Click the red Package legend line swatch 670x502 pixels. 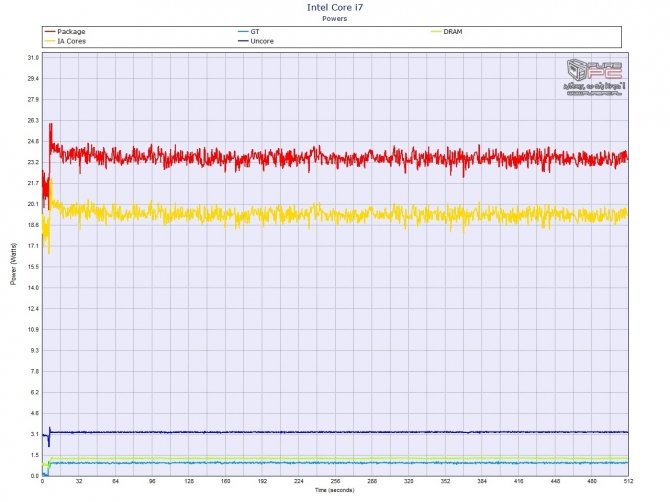50,32
